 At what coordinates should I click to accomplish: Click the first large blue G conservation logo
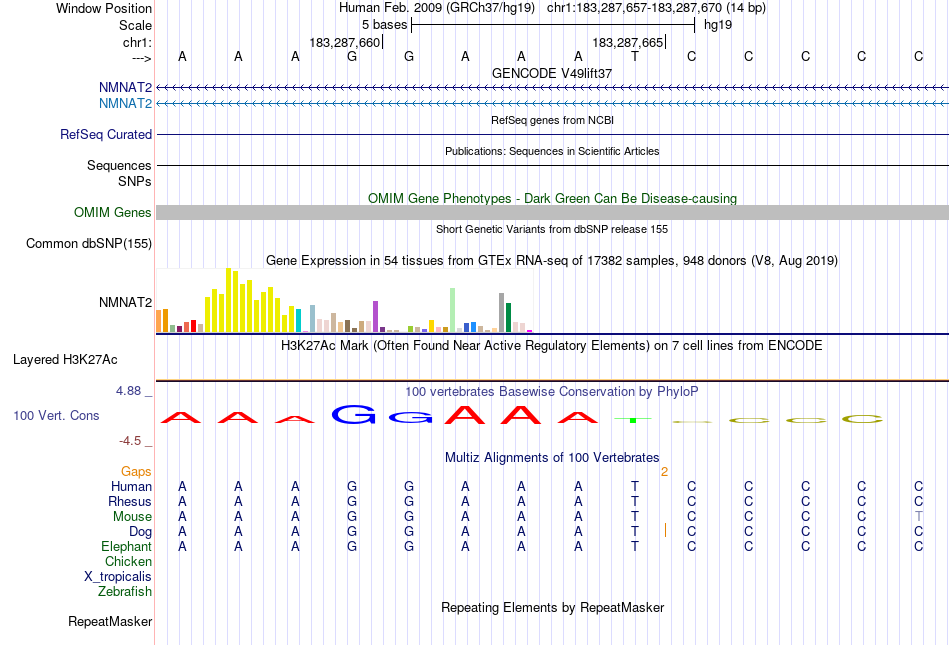coord(354,414)
